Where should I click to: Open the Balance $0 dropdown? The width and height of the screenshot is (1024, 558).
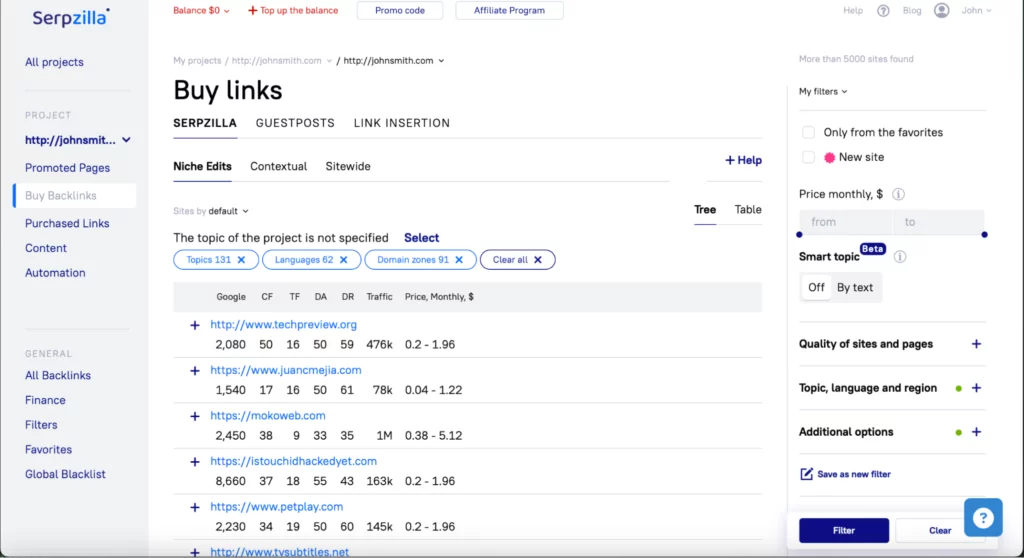(201, 10)
